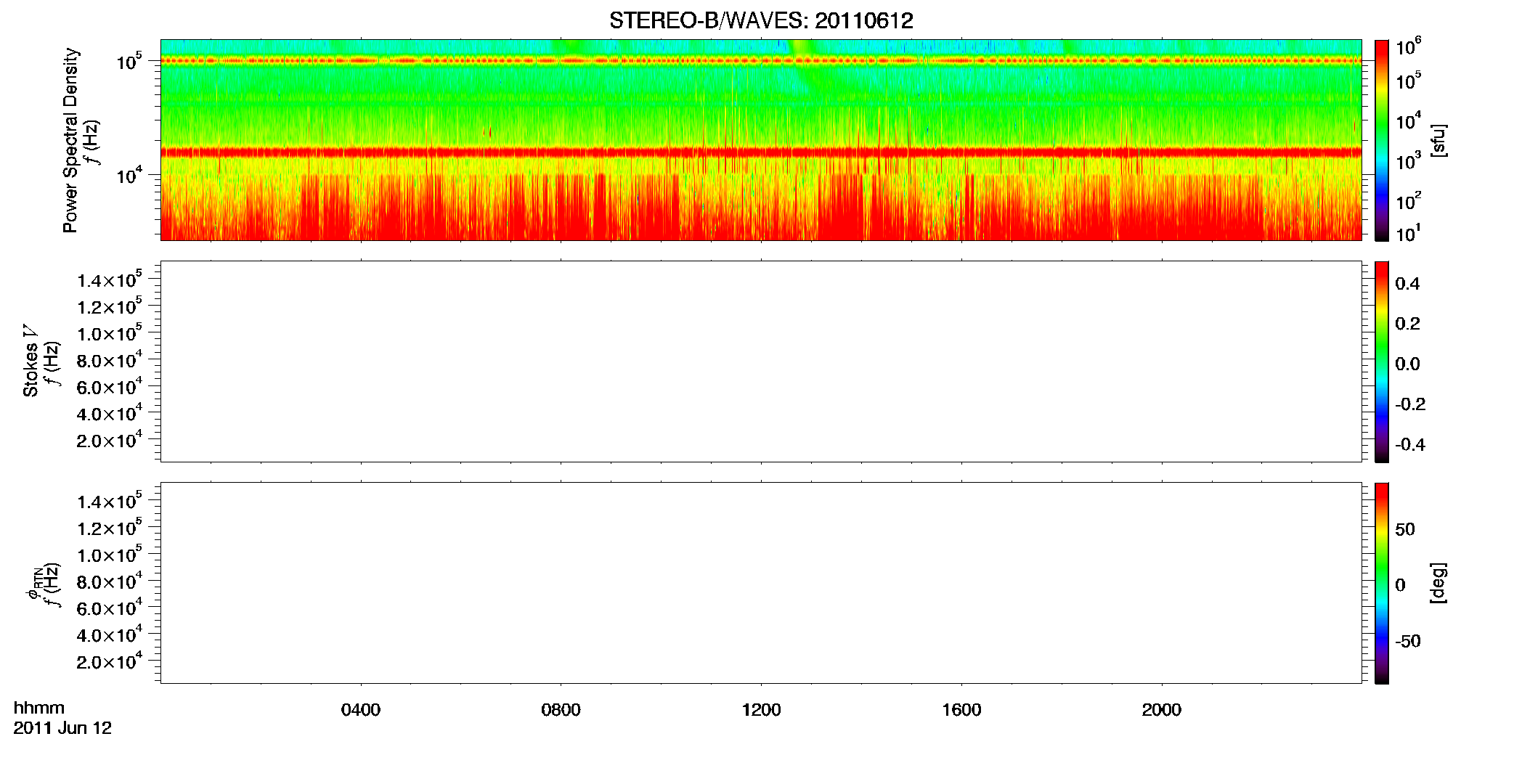The height and width of the screenshot is (784, 1522).
Task: Click the -50 tick on degree colorbar
Action: pos(1408,641)
